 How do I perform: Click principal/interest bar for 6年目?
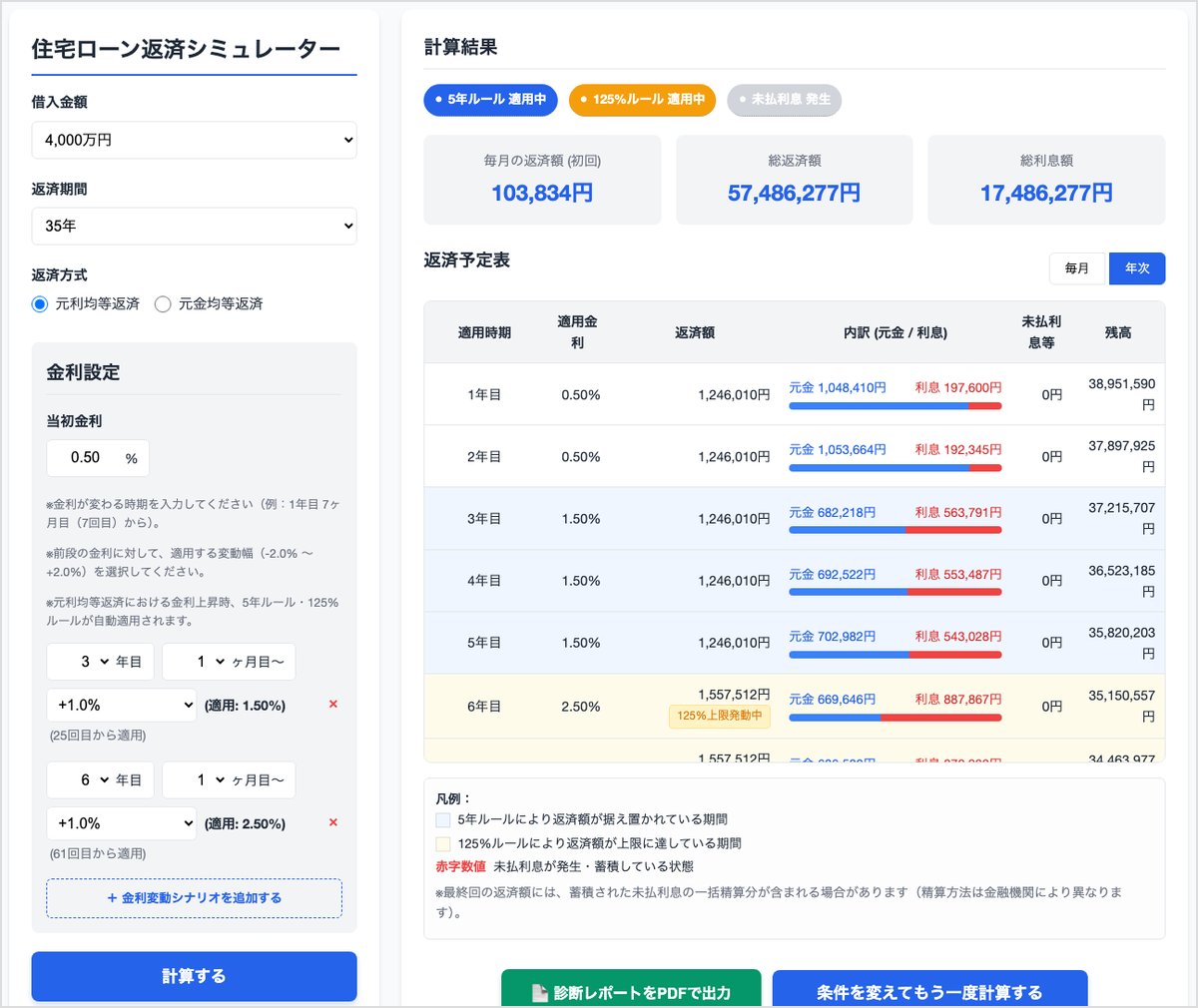click(896, 718)
